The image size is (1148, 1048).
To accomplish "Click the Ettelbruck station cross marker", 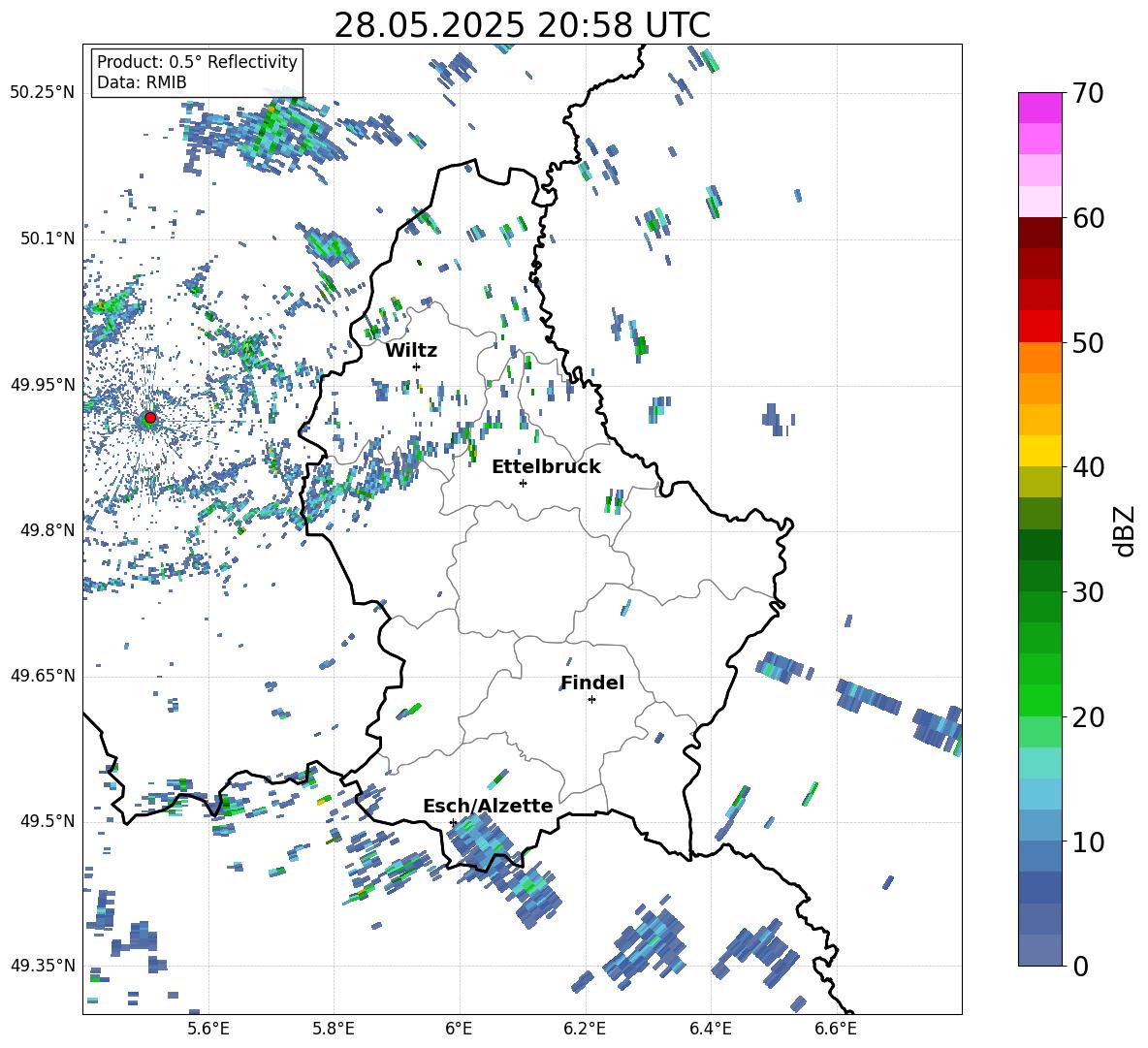I will [523, 483].
